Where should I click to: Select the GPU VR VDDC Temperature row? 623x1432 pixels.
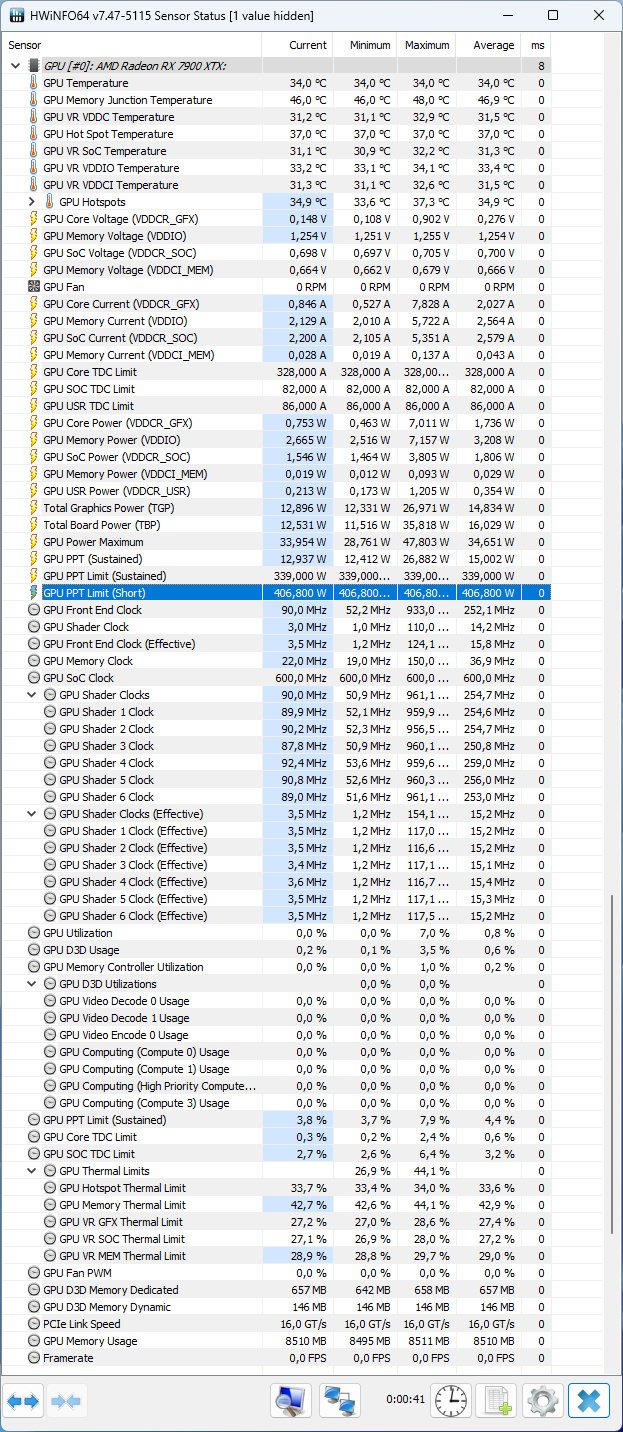pos(275,117)
